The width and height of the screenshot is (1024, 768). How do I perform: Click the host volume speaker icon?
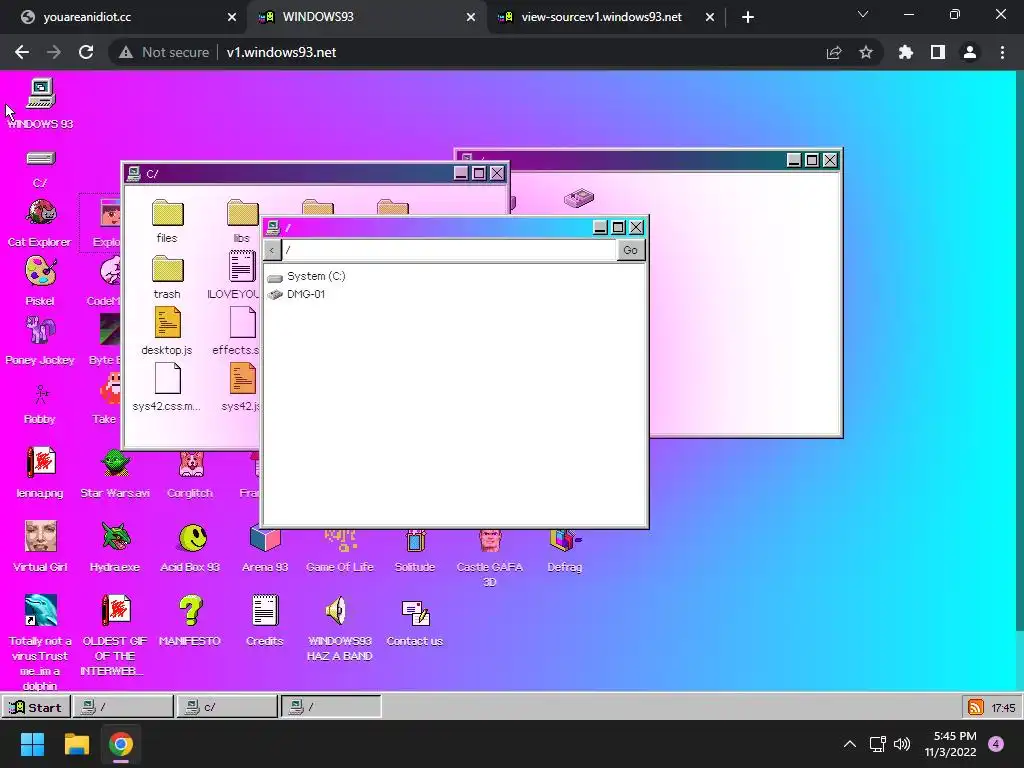tap(902, 744)
